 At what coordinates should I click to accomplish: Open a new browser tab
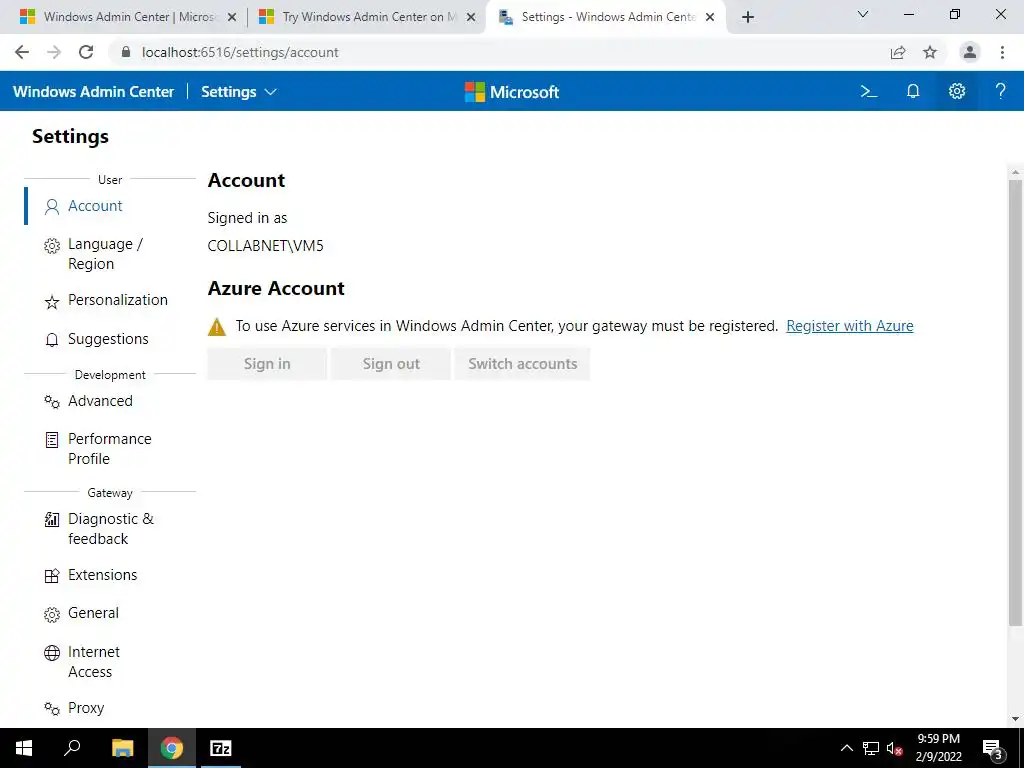pyautogui.click(x=748, y=17)
